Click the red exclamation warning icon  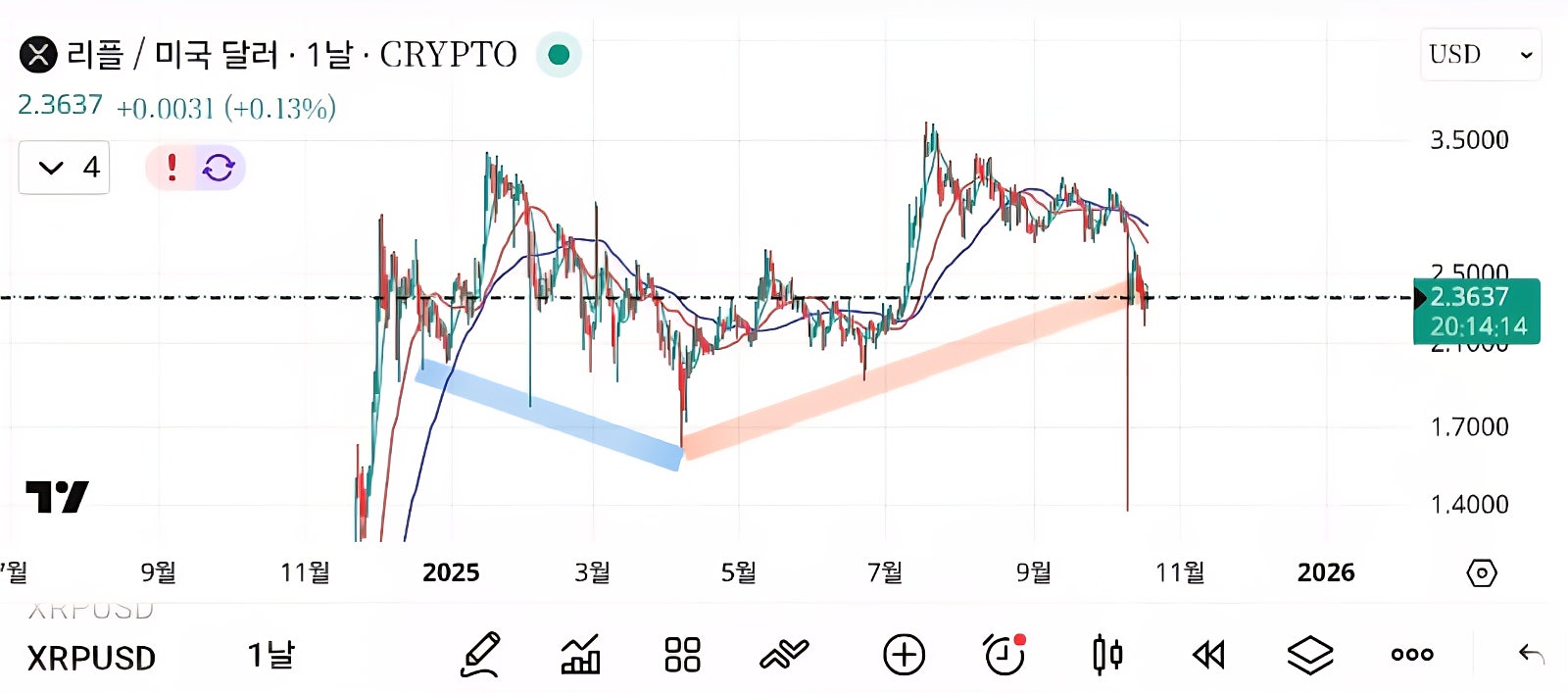click(x=172, y=168)
